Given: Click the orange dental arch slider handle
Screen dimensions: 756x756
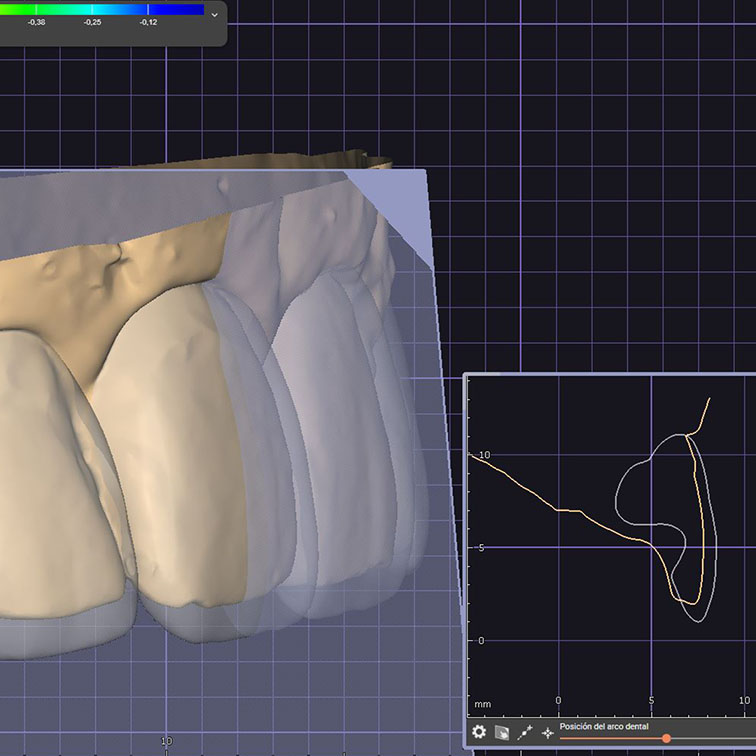Looking at the screenshot, I should (667, 738).
